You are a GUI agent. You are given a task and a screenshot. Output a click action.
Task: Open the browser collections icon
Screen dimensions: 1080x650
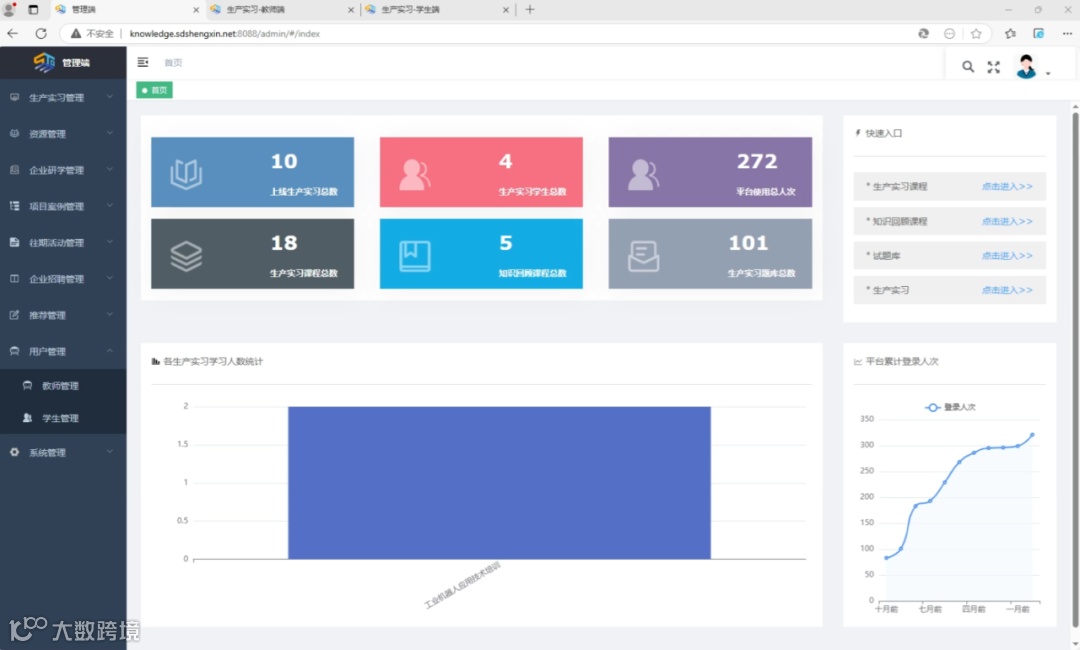(x=1039, y=33)
